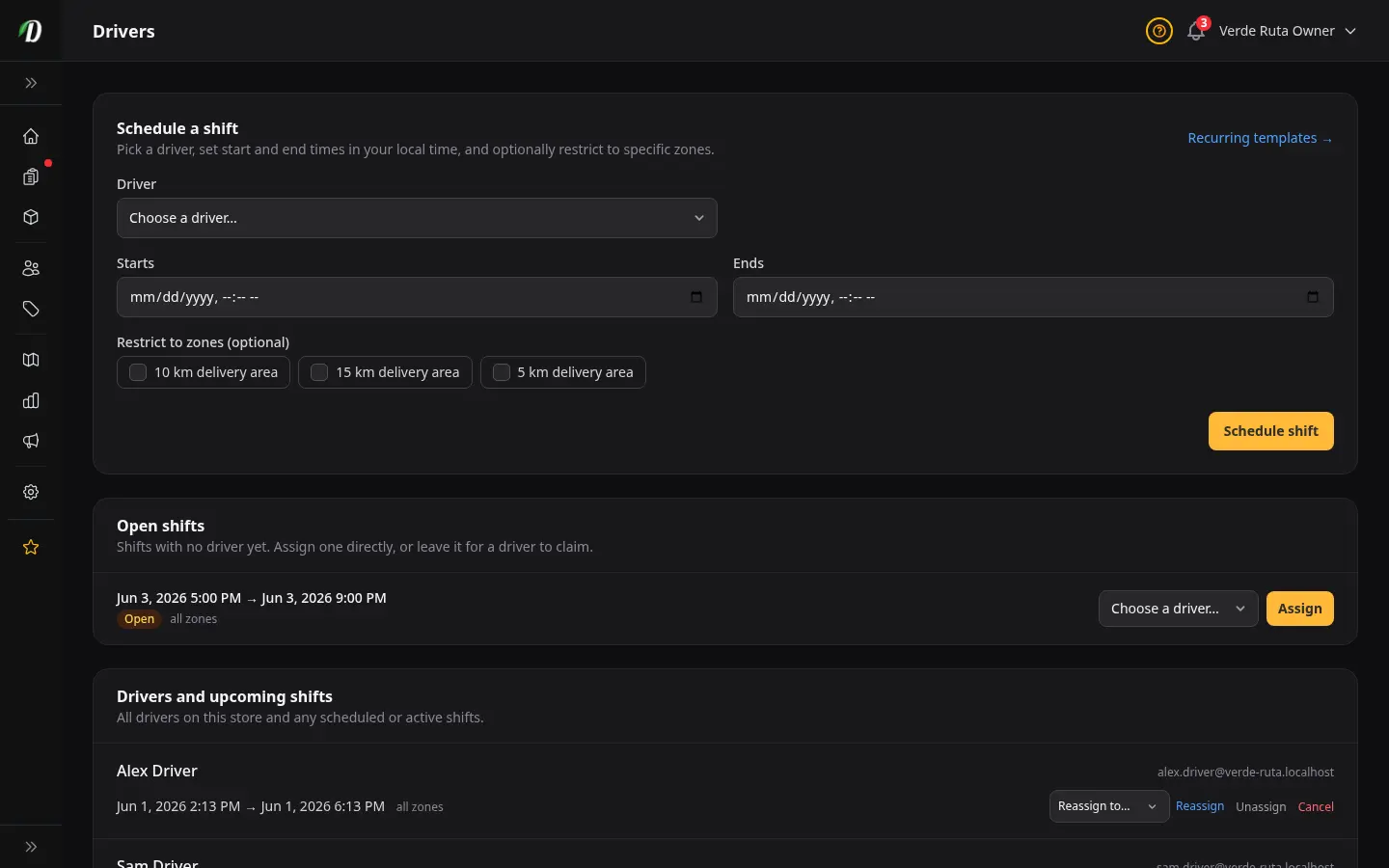Follow the Recurring templates link
Viewport: 1389px width, 868px height.
tap(1260, 138)
